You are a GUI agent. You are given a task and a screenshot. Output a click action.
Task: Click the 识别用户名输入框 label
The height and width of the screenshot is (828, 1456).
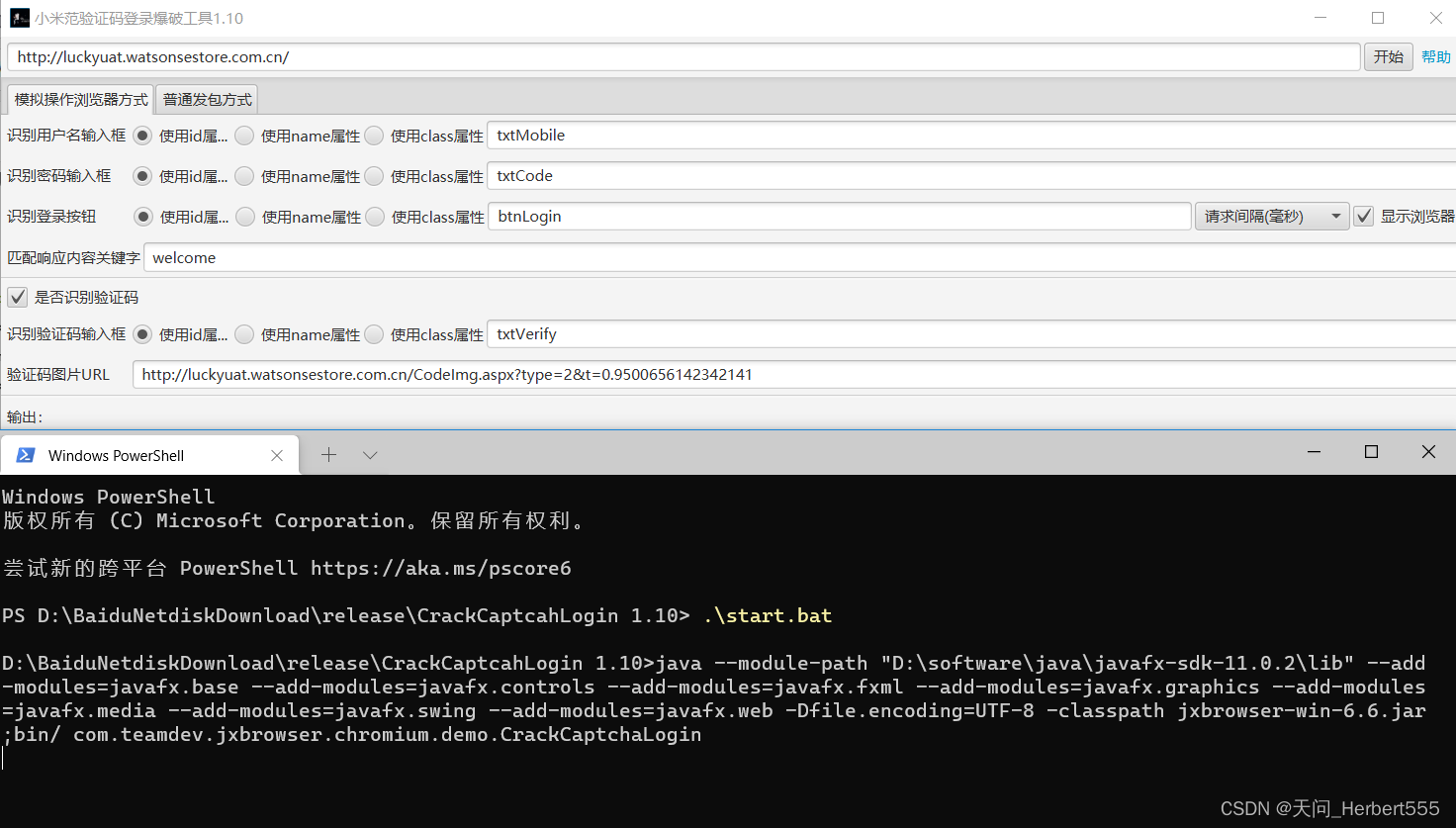[x=66, y=136]
